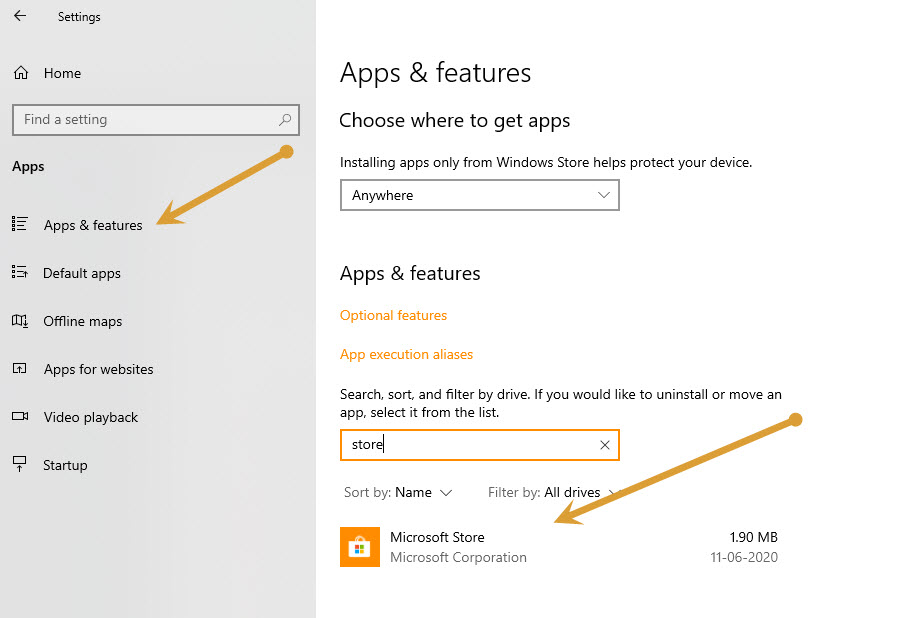The image size is (905, 618).
Task: Click the Video playback camera icon
Action: click(20, 416)
